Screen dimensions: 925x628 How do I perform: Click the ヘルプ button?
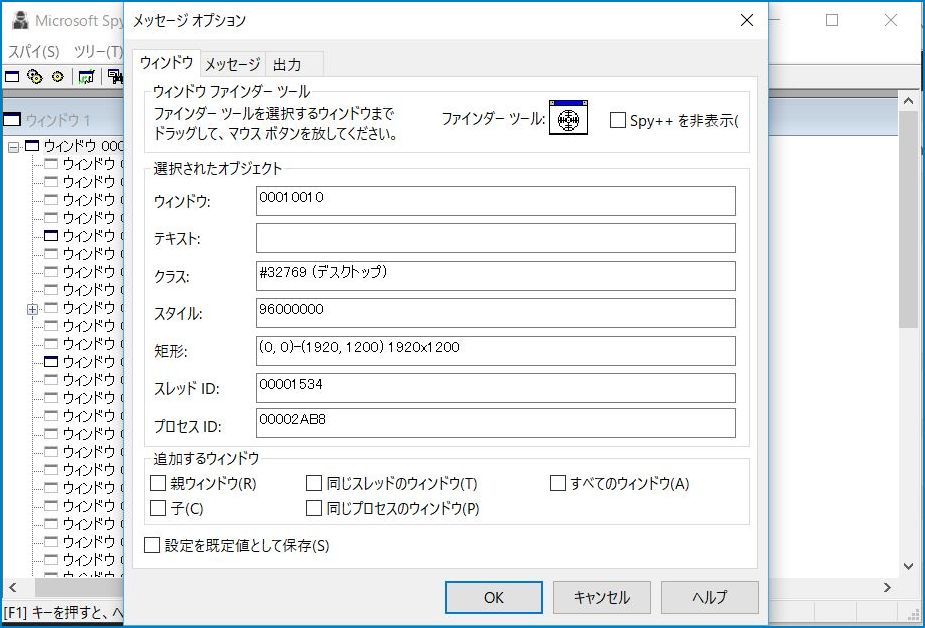pyautogui.click(x=710, y=597)
